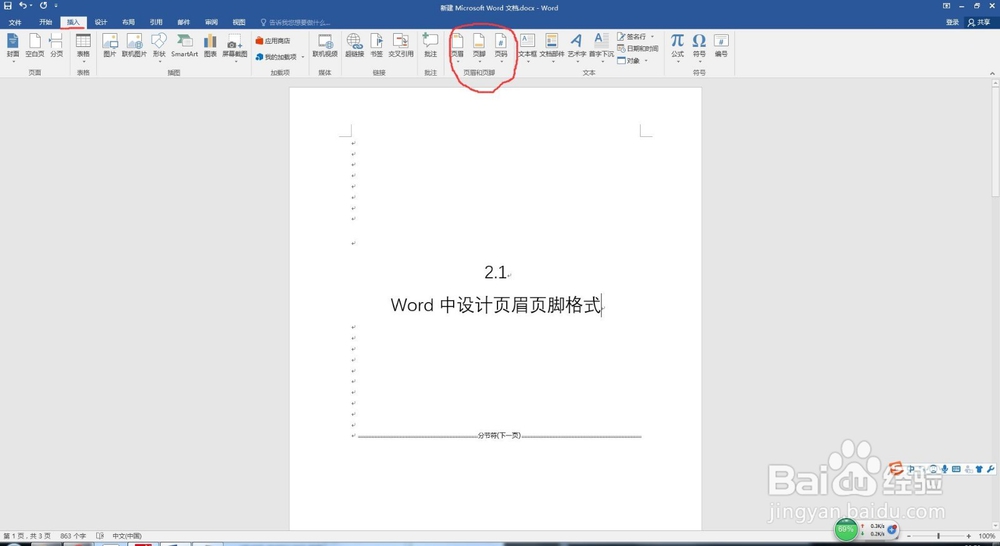Insert a SmartArt graphic
The image size is (1000, 546).
point(184,46)
